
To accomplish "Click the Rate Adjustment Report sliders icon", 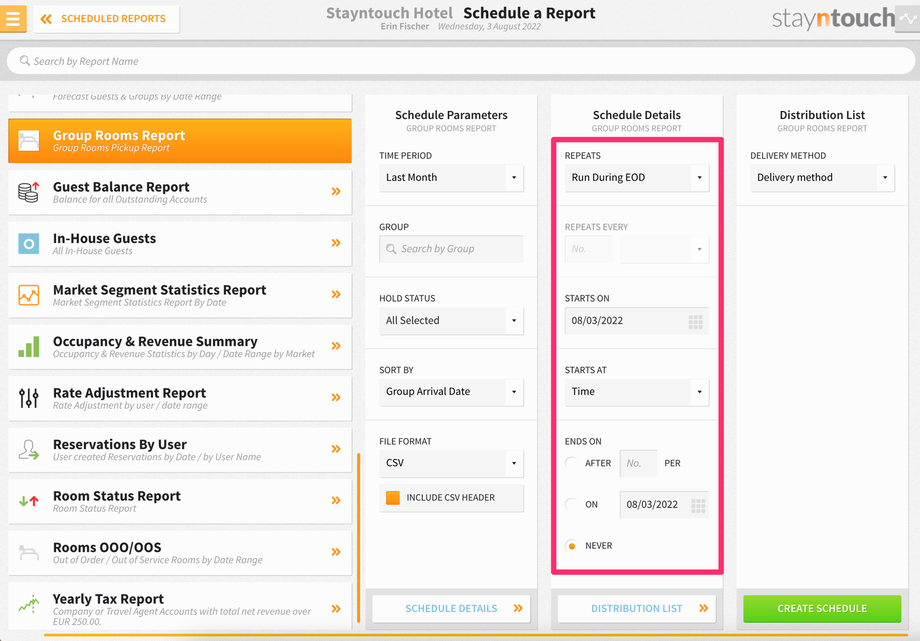I will (x=28, y=398).
